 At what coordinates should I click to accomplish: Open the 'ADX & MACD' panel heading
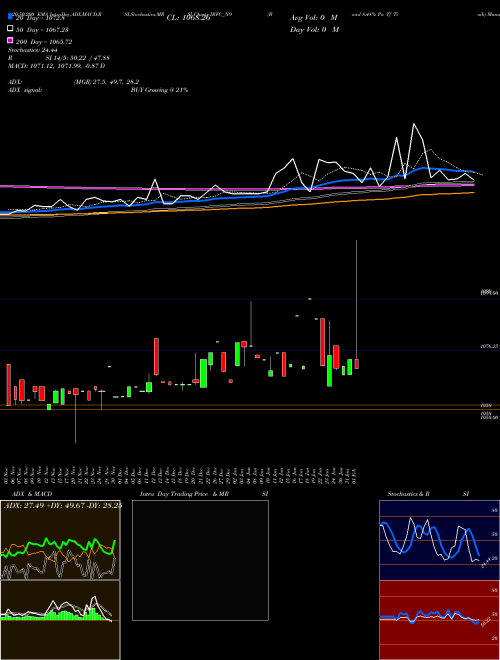coord(32,494)
